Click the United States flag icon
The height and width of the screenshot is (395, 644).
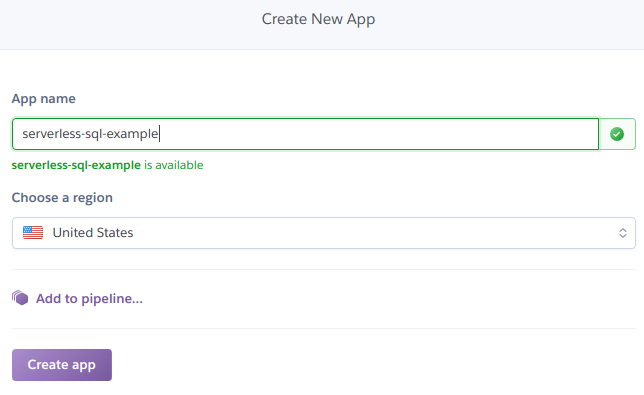point(33,233)
